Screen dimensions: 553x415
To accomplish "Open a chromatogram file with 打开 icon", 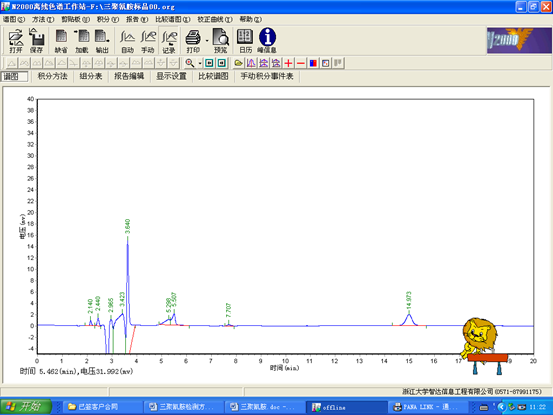I will coord(16,41).
